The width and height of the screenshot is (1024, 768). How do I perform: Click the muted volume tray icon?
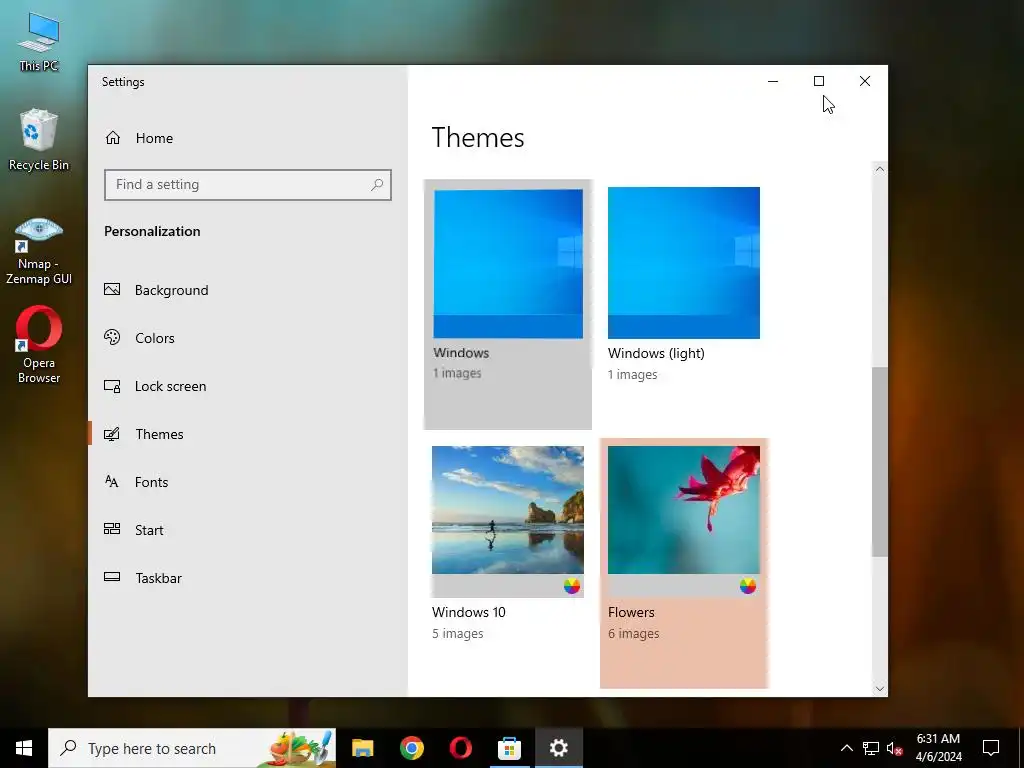[x=895, y=748]
